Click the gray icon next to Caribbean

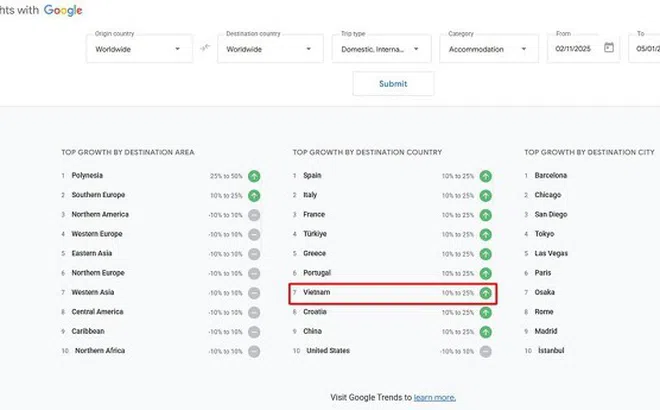click(254, 332)
